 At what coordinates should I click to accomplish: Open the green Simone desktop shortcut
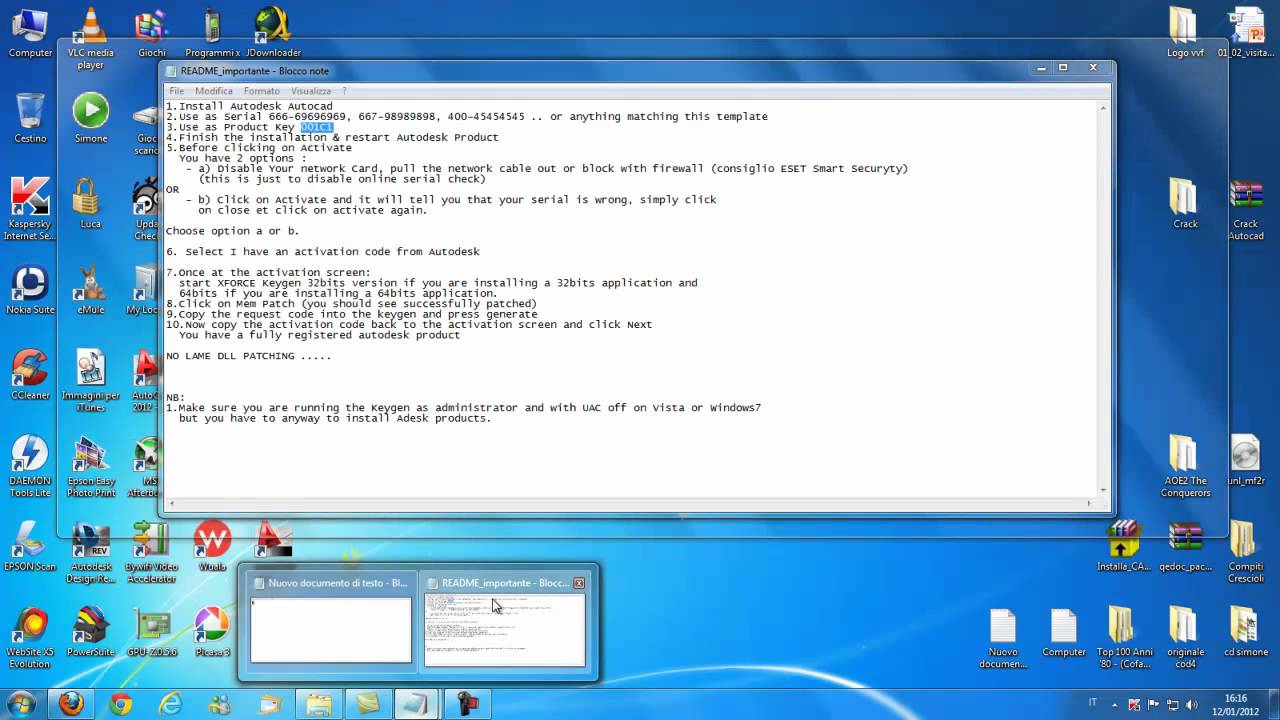pos(91,118)
